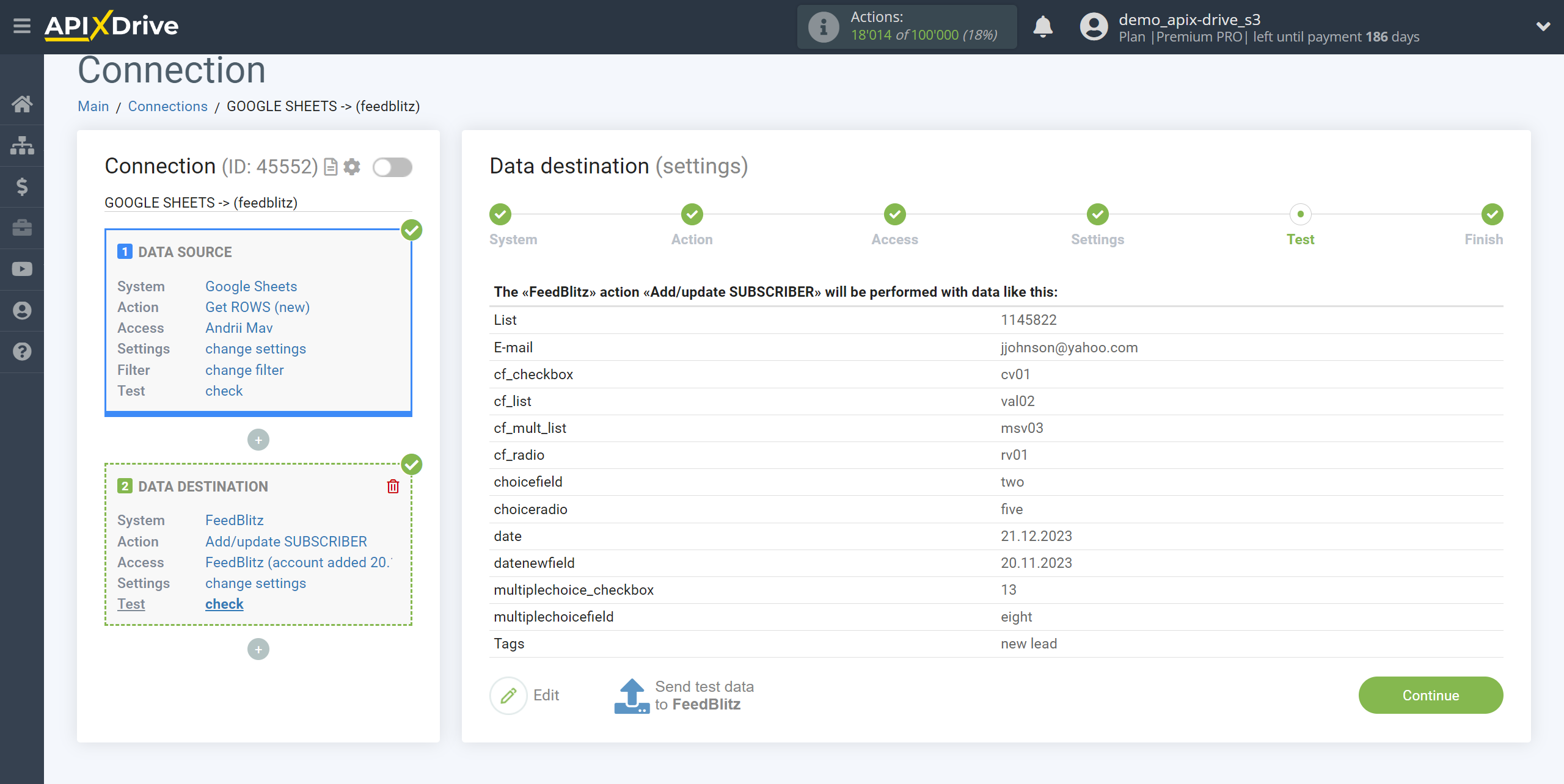Go to the Finish step
Screen dimensions: 1564x784
(1493, 214)
